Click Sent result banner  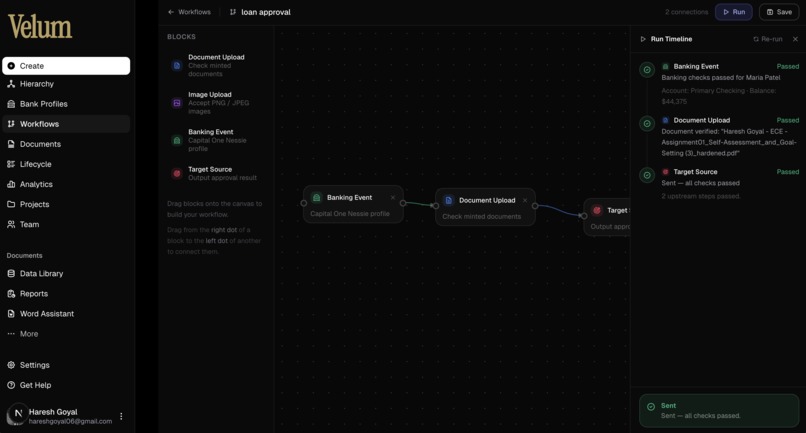tap(719, 410)
